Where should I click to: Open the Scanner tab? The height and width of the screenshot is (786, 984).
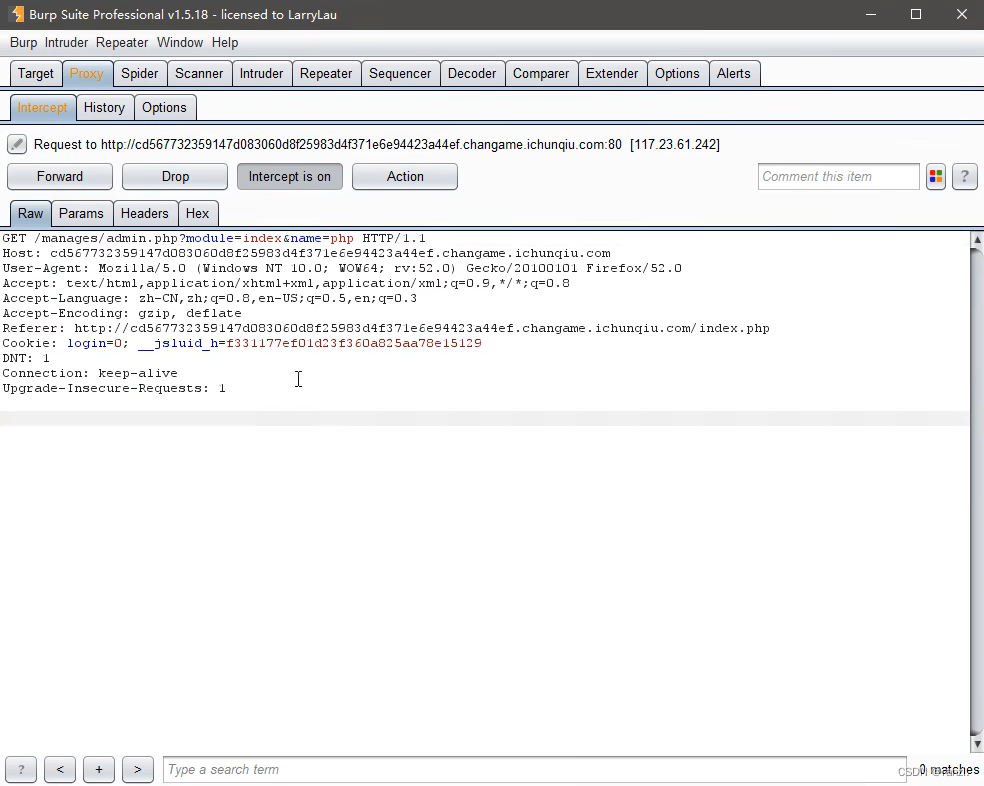[x=199, y=73]
